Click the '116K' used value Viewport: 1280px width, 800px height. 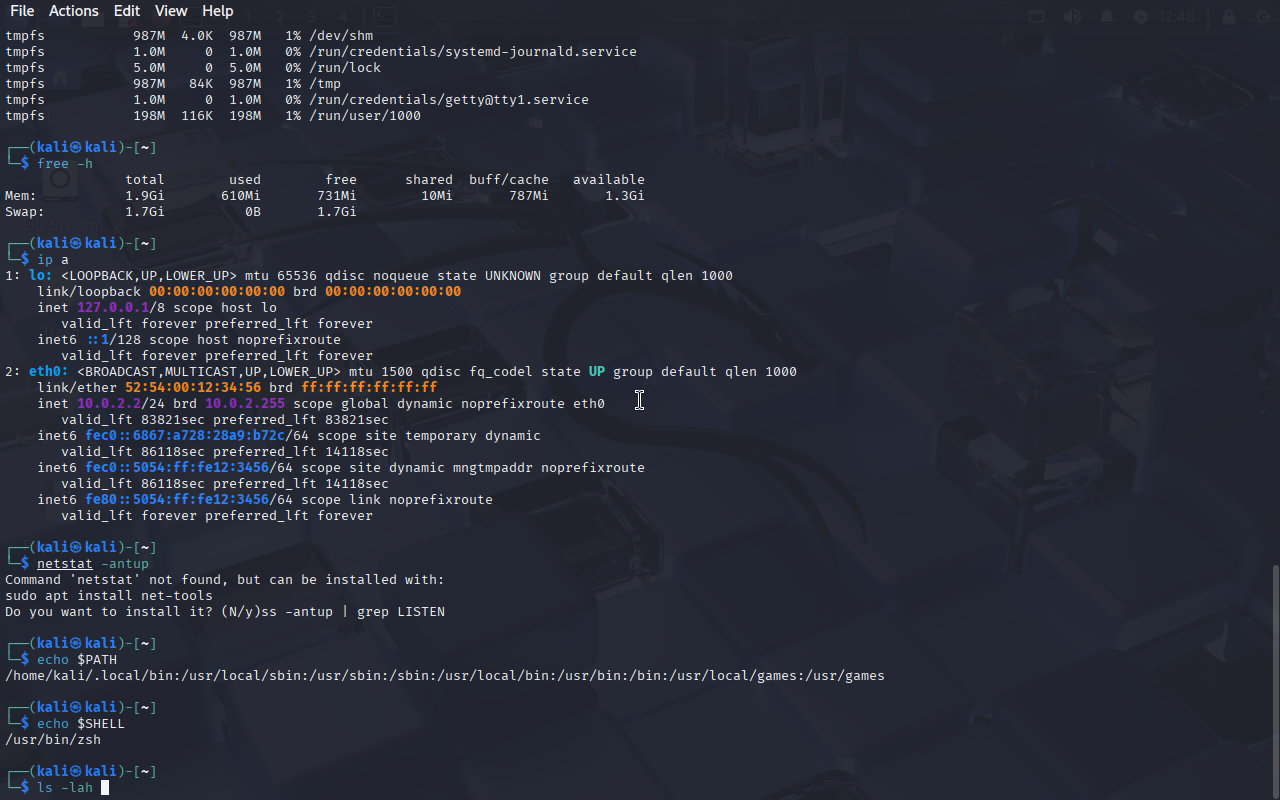click(197, 116)
